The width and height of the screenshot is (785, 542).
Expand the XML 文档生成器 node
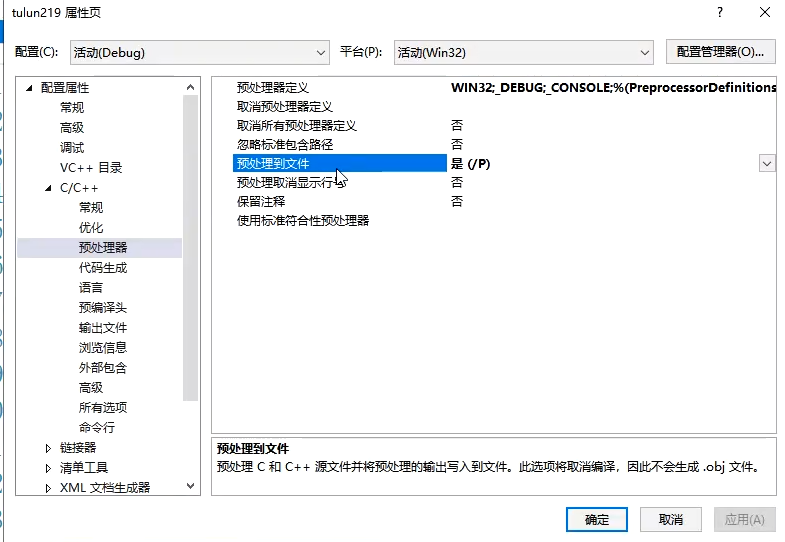coord(48,488)
